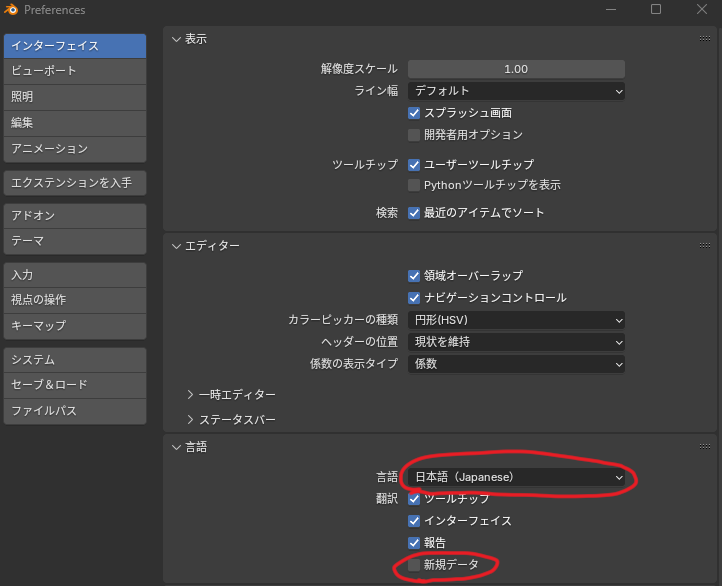Open the セーブ＆ロード tab

point(75,385)
